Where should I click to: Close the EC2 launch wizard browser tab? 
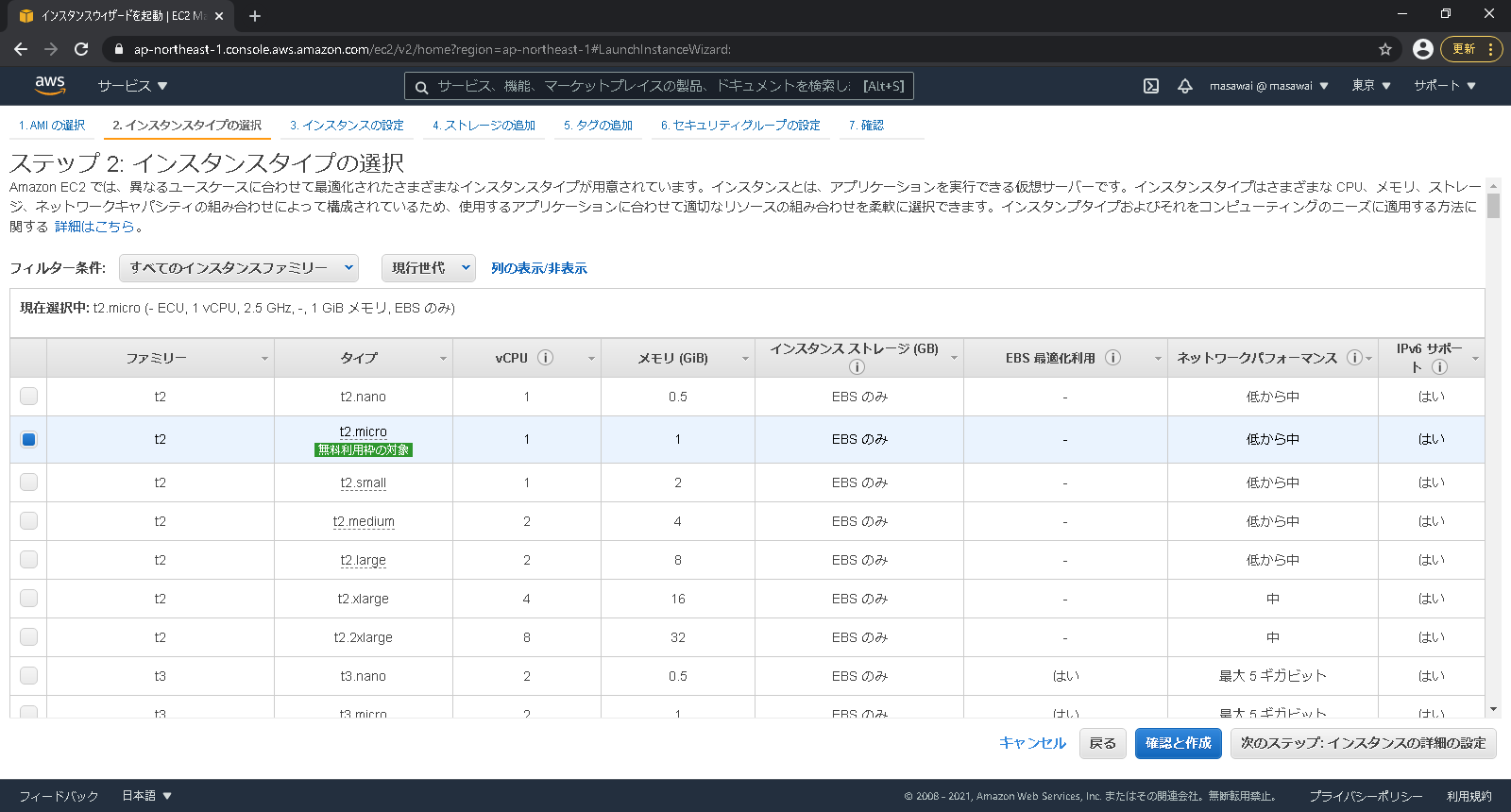tap(219, 16)
